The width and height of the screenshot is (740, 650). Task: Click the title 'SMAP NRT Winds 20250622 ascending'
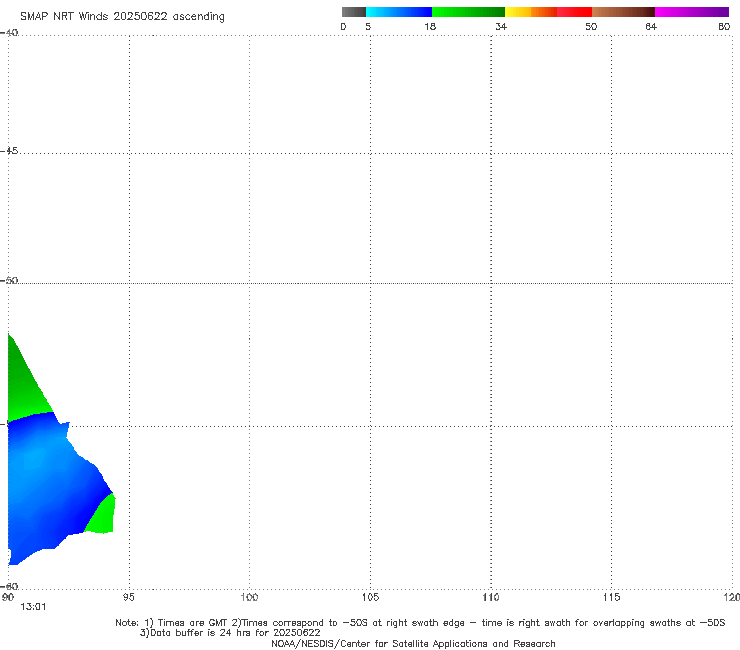tap(122, 17)
